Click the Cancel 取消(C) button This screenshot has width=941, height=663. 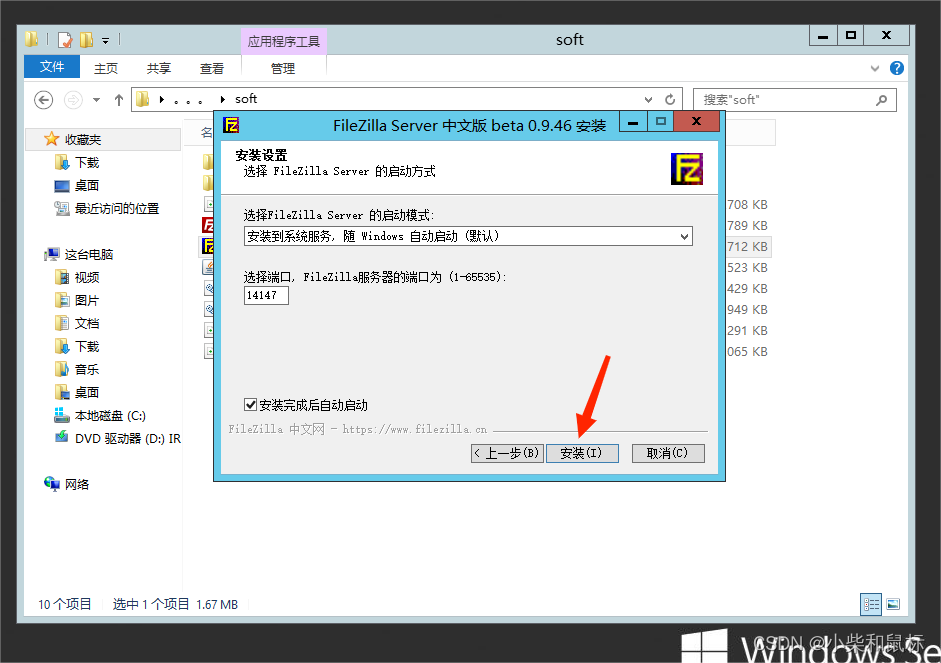click(x=668, y=453)
